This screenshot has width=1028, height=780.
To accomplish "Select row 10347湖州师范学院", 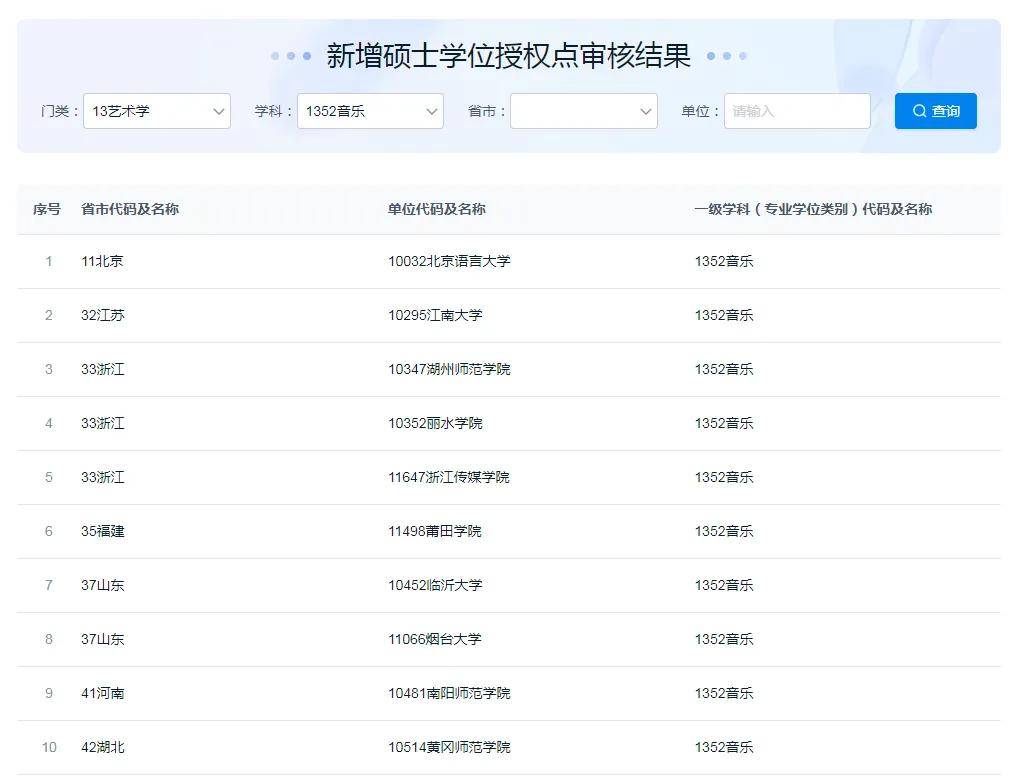I will coord(509,370).
